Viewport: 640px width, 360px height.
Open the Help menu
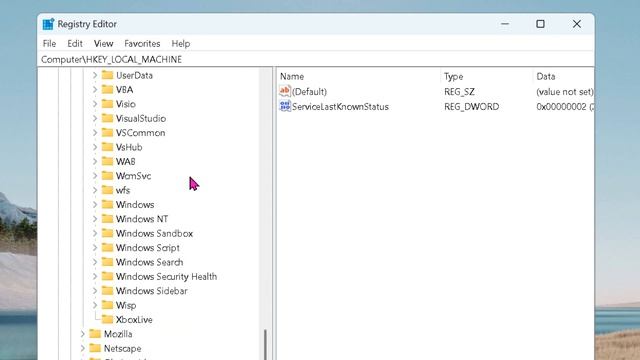[x=180, y=44]
